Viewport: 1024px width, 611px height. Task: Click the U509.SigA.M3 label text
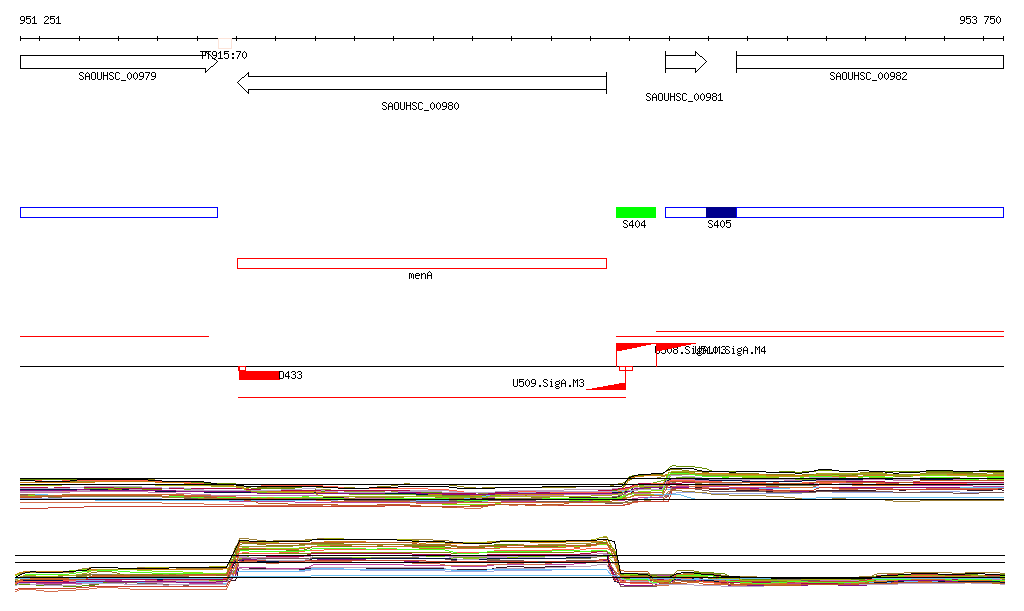point(548,383)
